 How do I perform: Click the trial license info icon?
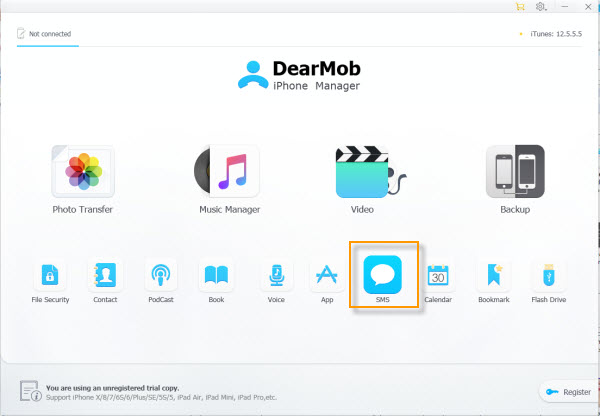tap(31, 391)
